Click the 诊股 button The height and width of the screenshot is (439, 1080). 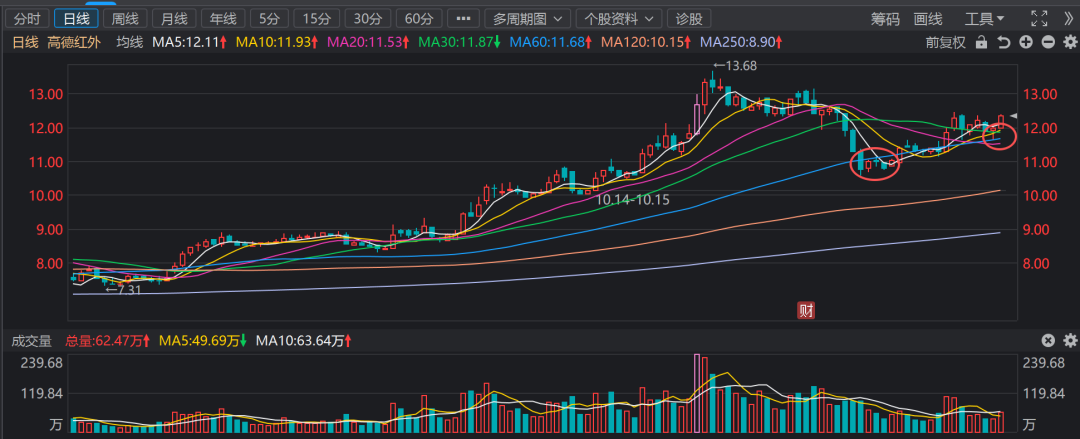689,19
